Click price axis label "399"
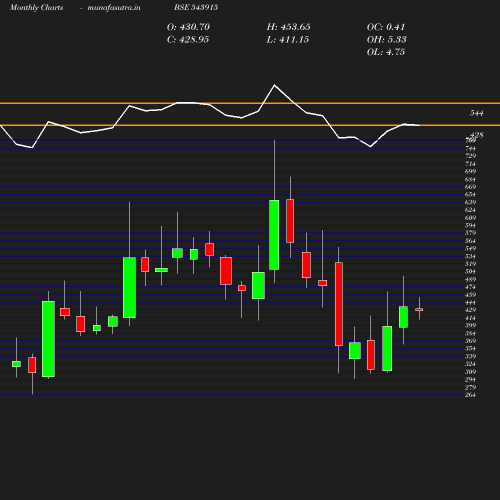The width and height of the screenshot is (500, 500). [470, 325]
